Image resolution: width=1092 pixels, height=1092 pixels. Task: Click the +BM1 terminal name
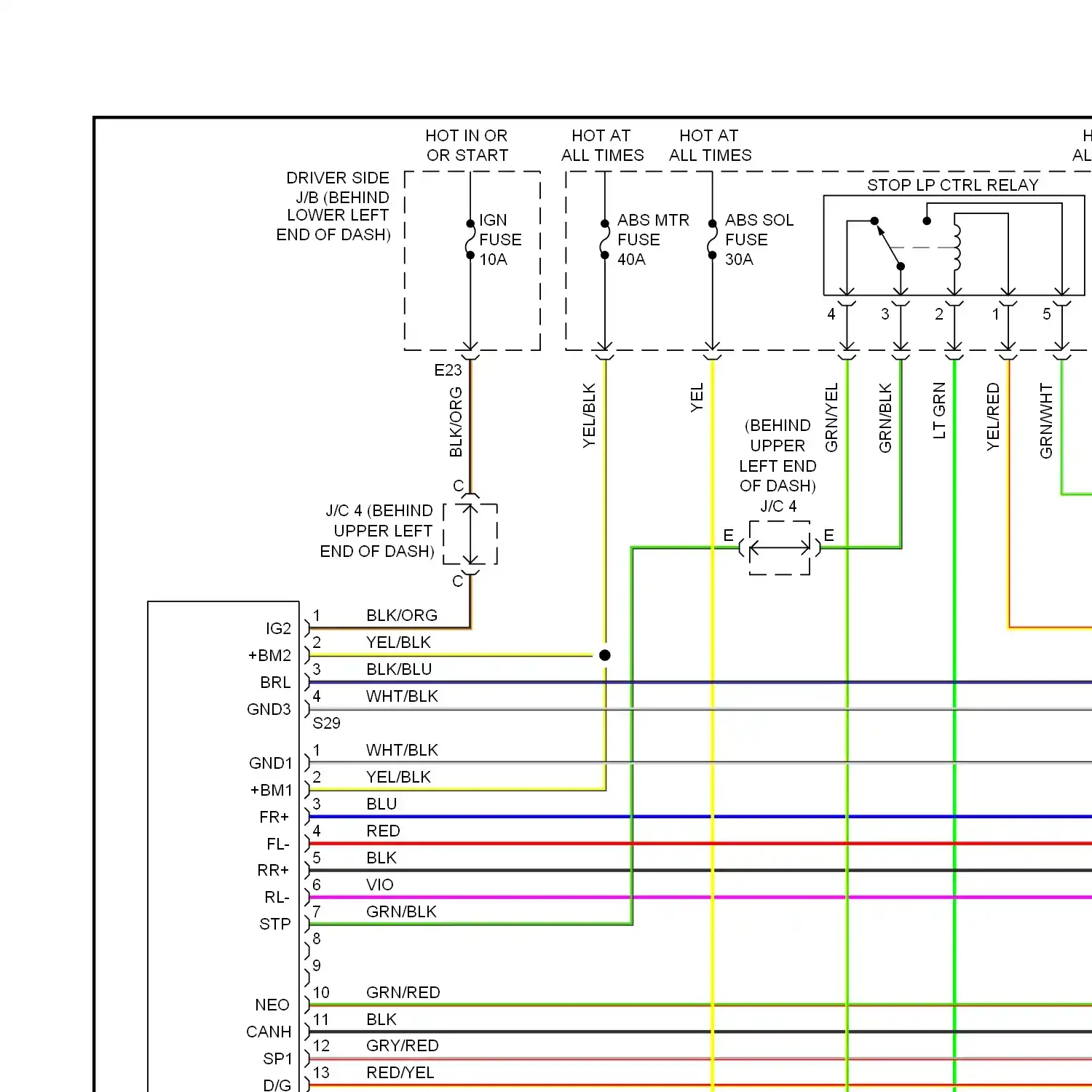[x=271, y=790]
